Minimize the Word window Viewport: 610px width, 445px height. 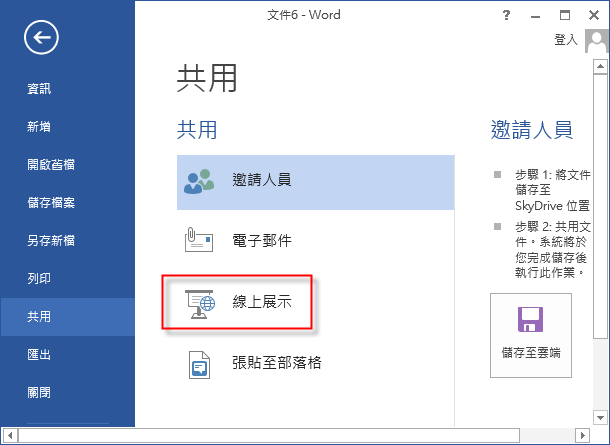[535, 16]
